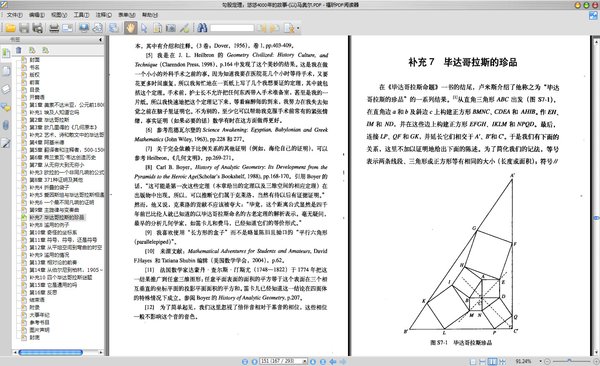Collapse the bookmarks panel arrow
Screen dimensions: 600x366
[101, 39]
